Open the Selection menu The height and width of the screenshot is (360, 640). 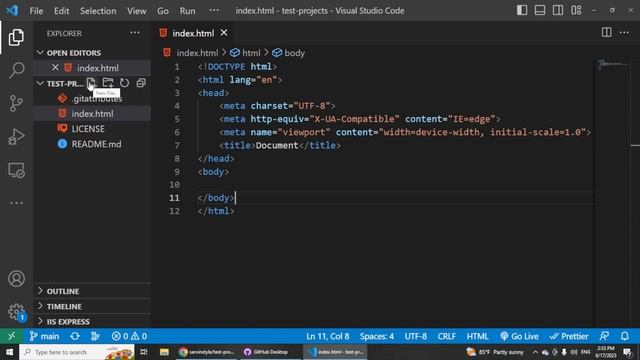pos(98,11)
